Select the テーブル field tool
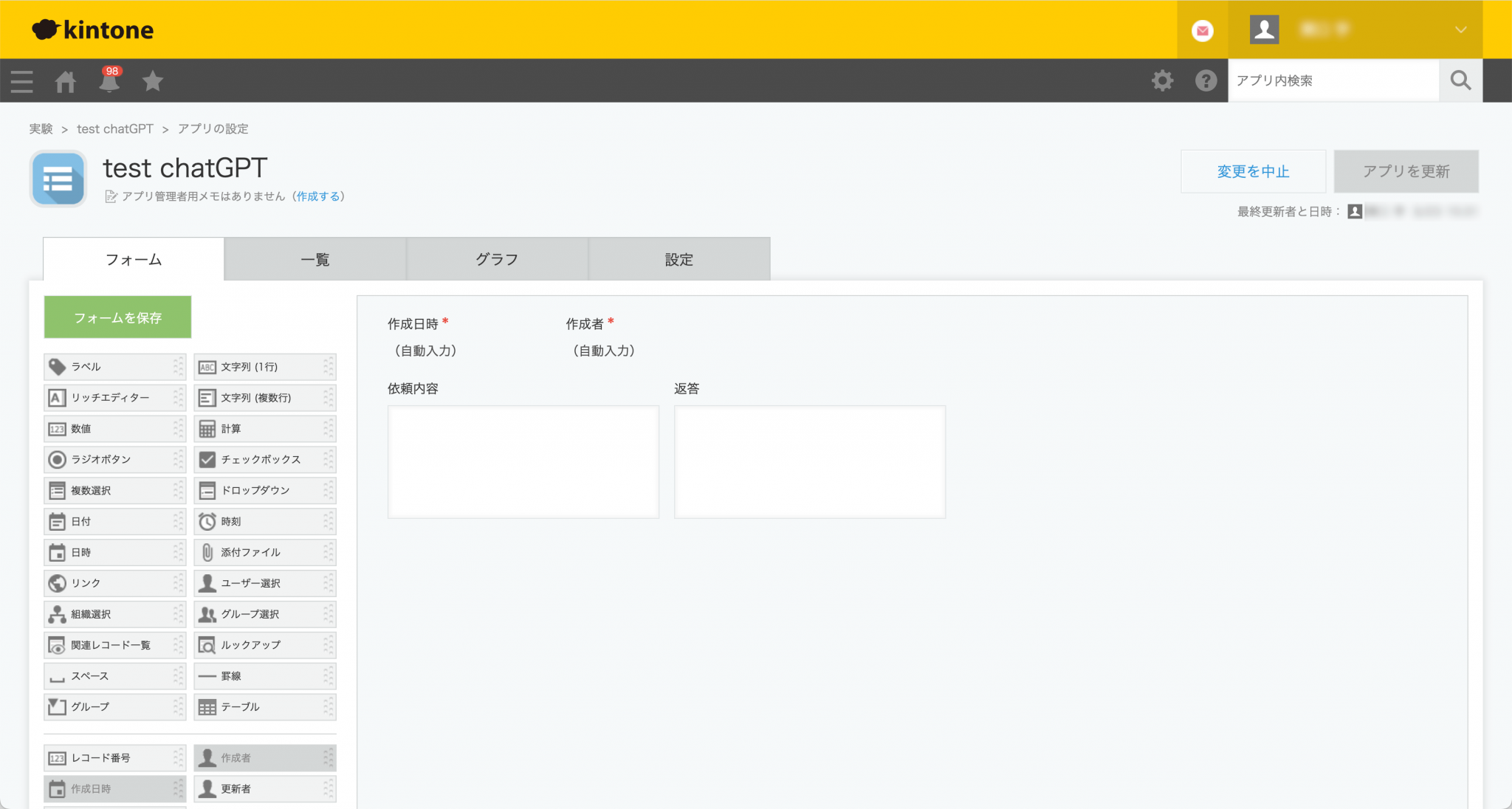The image size is (1512, 809). pos(240,706)
